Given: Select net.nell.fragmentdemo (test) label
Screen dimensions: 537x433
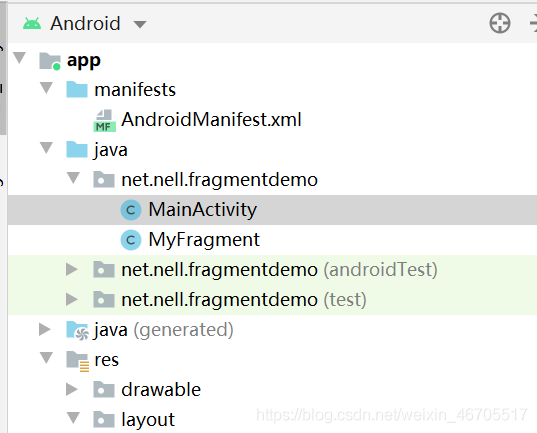Looking at the screenshot, I should pyautogui.click(x=244, y=300).
